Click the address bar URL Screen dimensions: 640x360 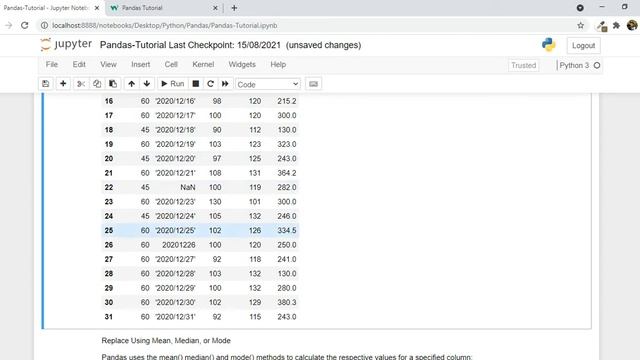pos(164,25)
